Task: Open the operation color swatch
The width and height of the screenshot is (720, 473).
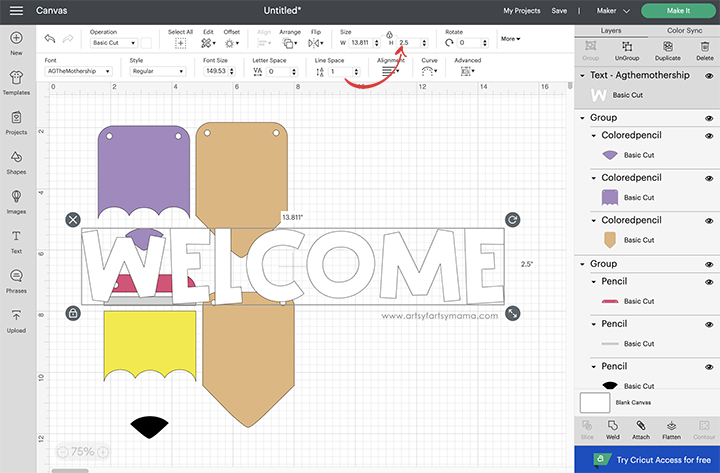Action: (x=146, y=43)
